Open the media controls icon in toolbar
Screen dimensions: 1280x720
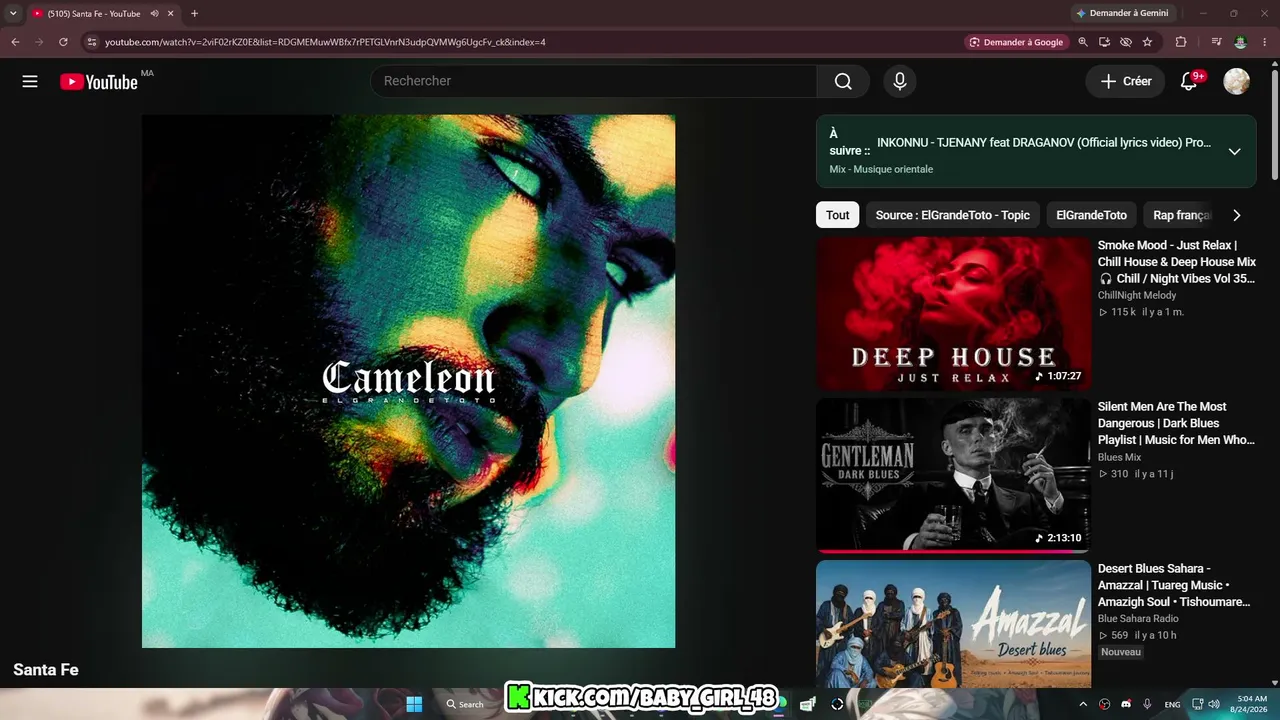tap(1216, 42)
